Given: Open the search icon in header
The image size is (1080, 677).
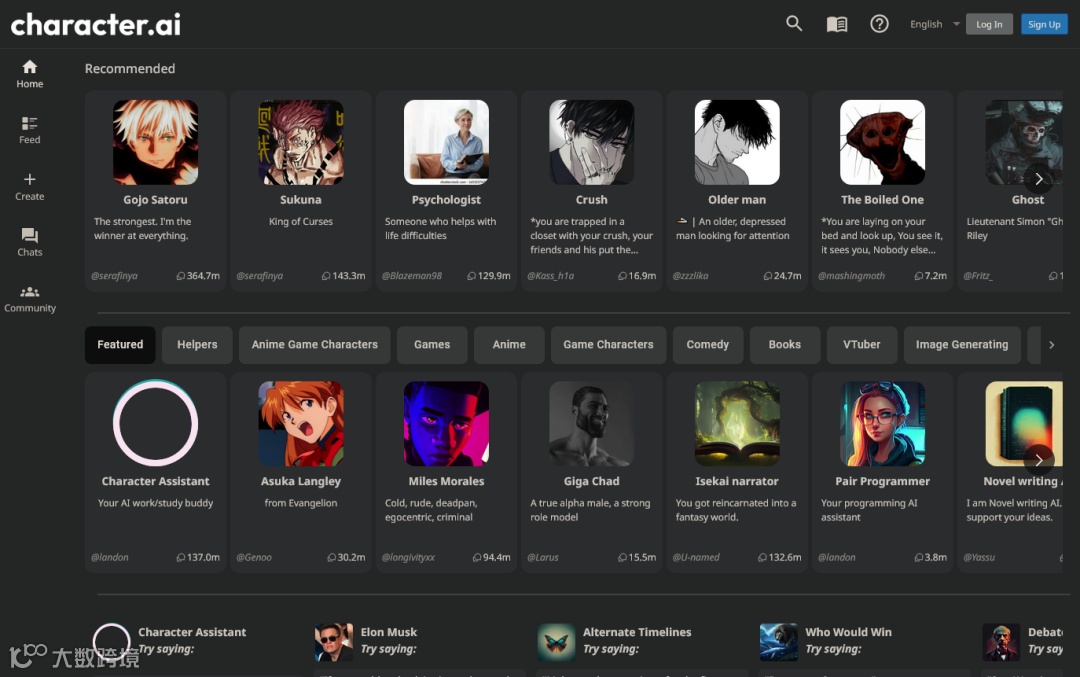Looking at the screenshot, I should (x=793, y=23).
